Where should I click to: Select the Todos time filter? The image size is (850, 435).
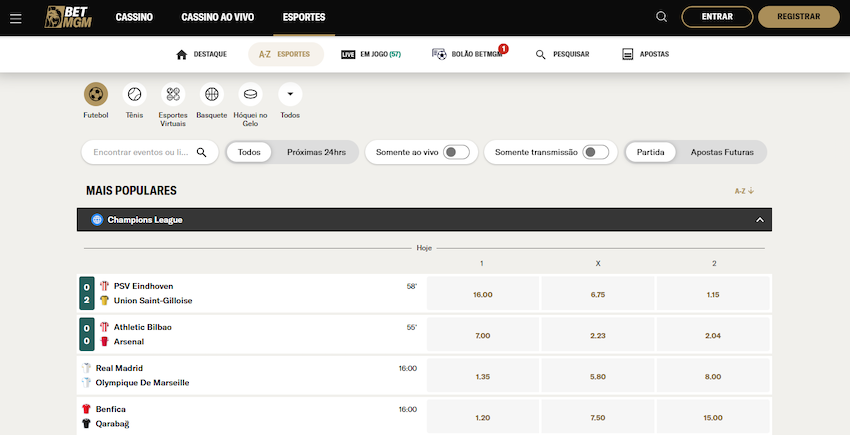[249, 152]
